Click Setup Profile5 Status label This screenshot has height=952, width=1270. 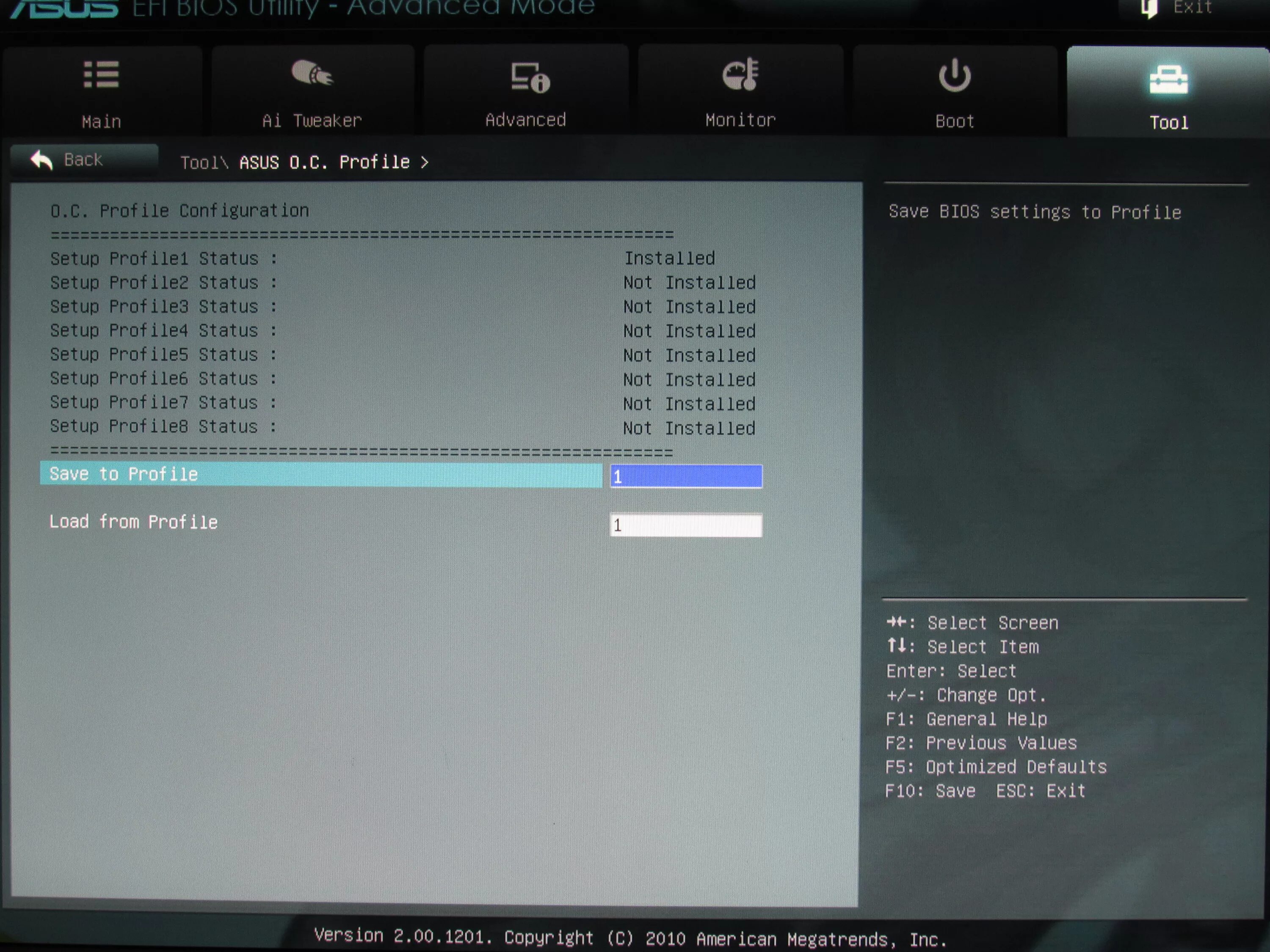[x=164, y=355]
